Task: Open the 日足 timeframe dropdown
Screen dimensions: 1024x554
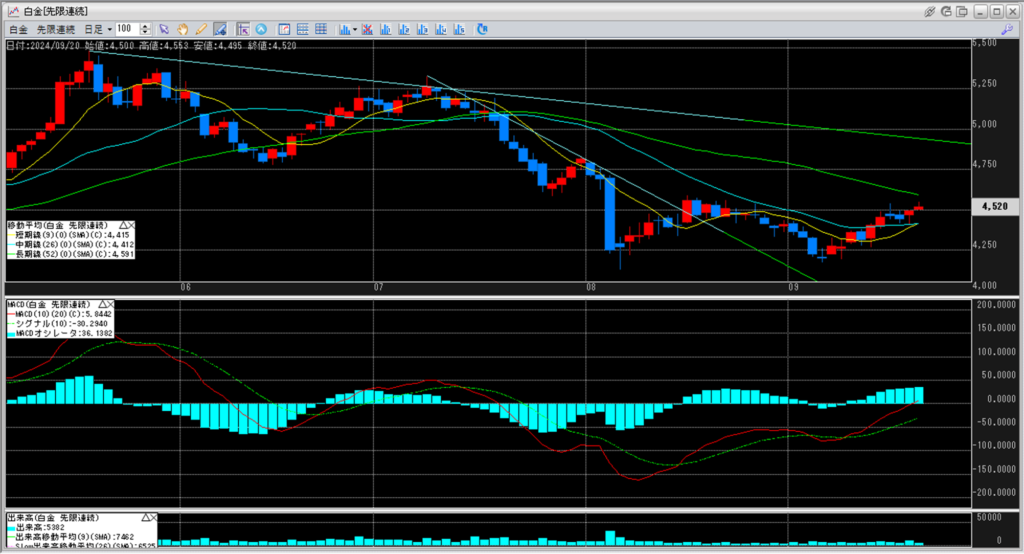Action: click(97, 29)
